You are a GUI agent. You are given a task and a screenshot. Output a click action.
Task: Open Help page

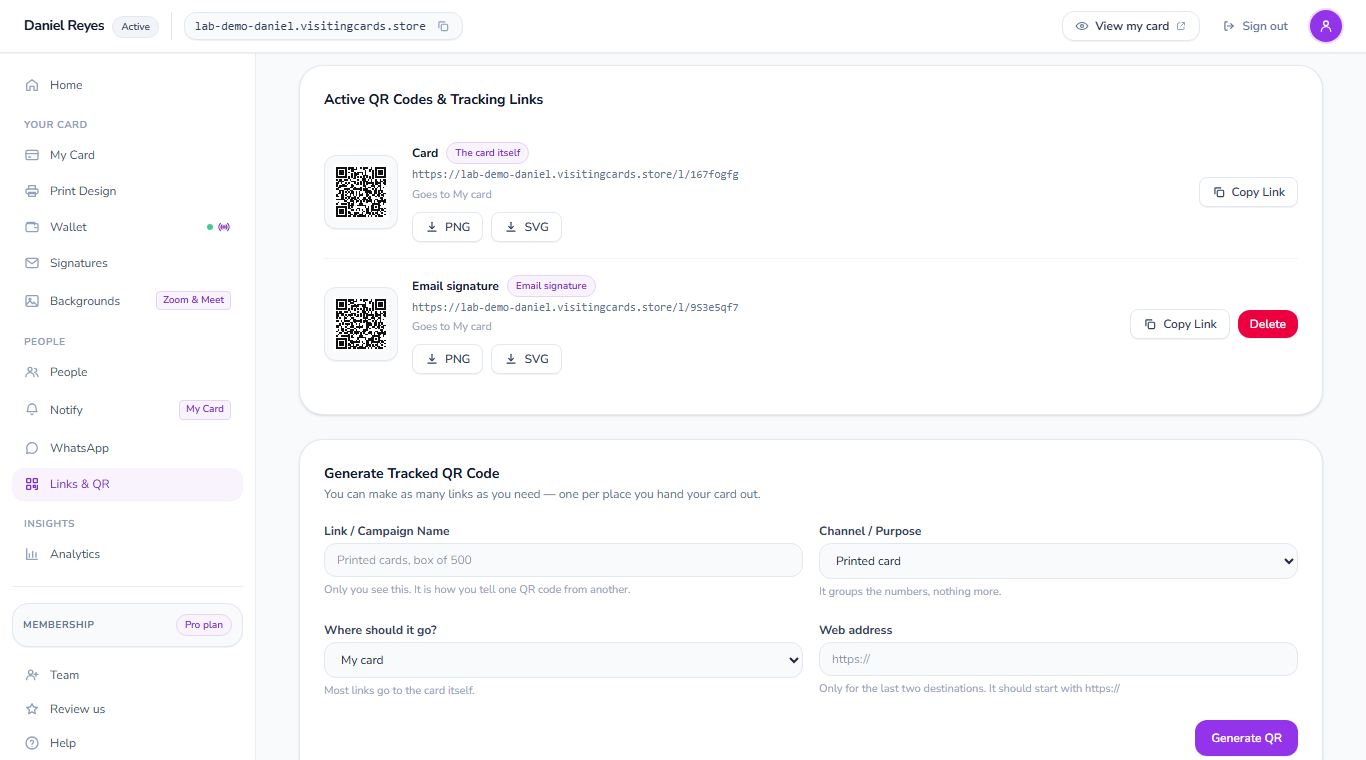point(127,743)
